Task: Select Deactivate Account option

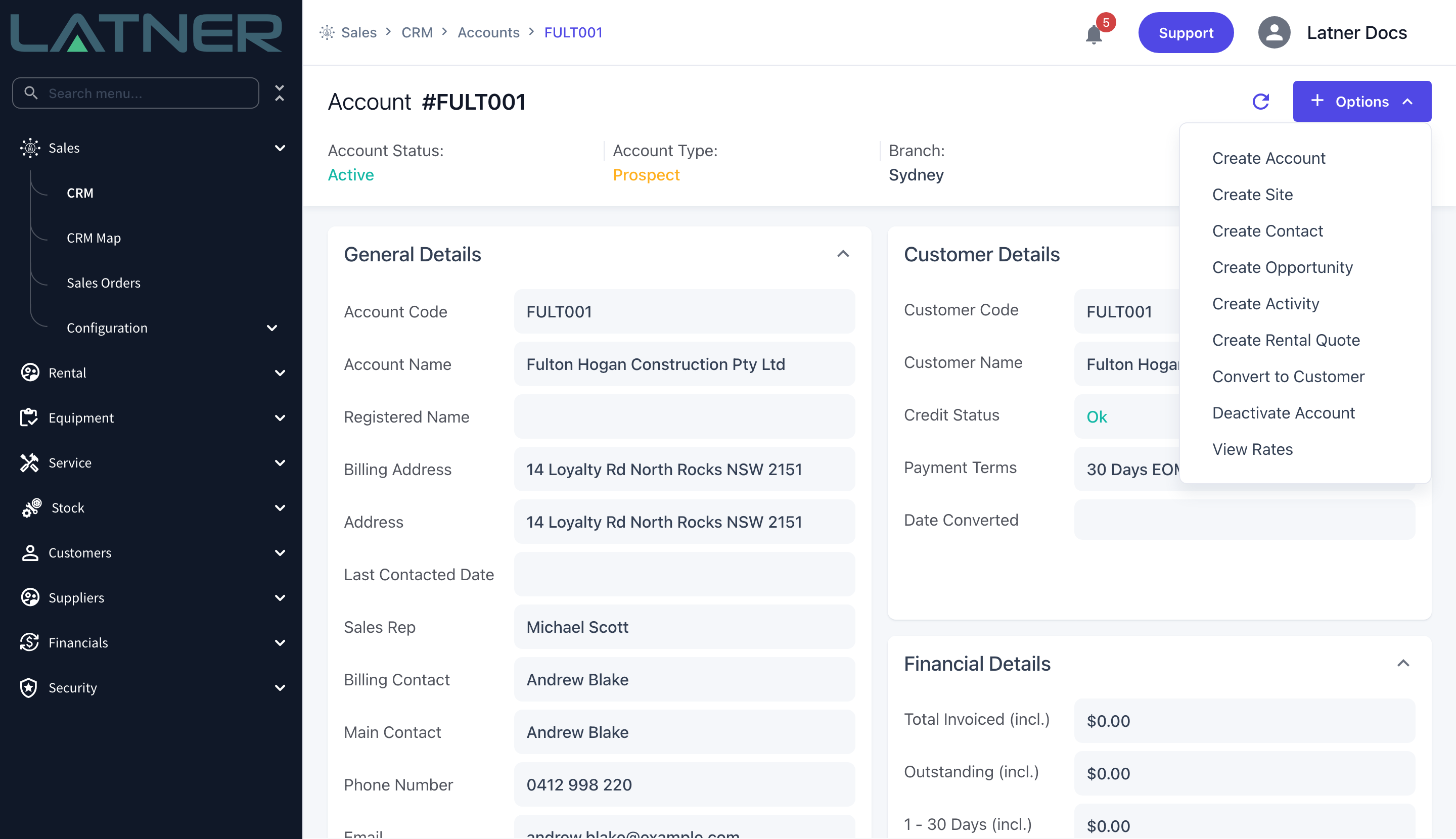Action: point(1284,412)
